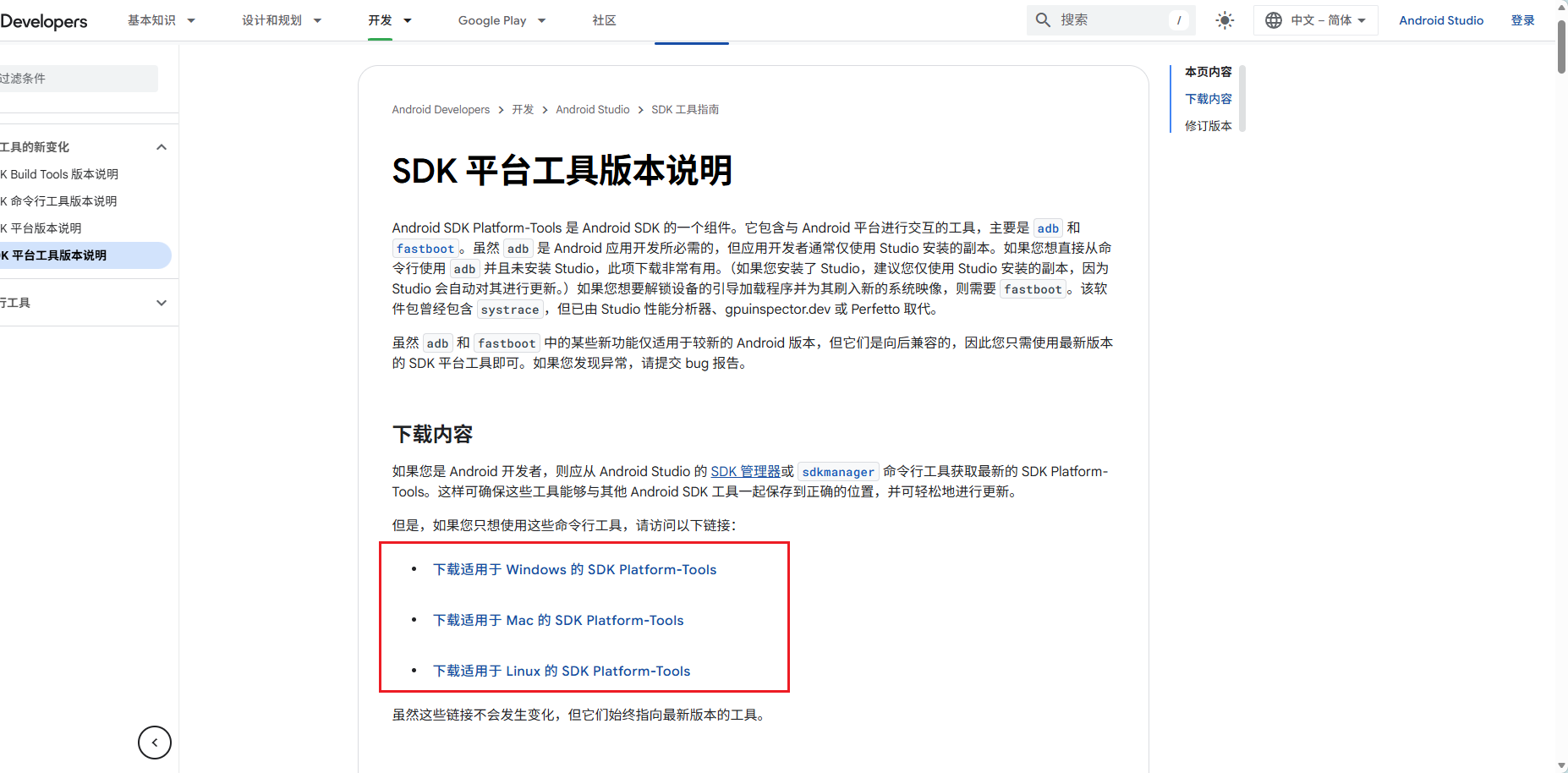Screen dimensions: 1568x773
Task: Open 平台版本说明 in sidebar
Action: point(41,228)
